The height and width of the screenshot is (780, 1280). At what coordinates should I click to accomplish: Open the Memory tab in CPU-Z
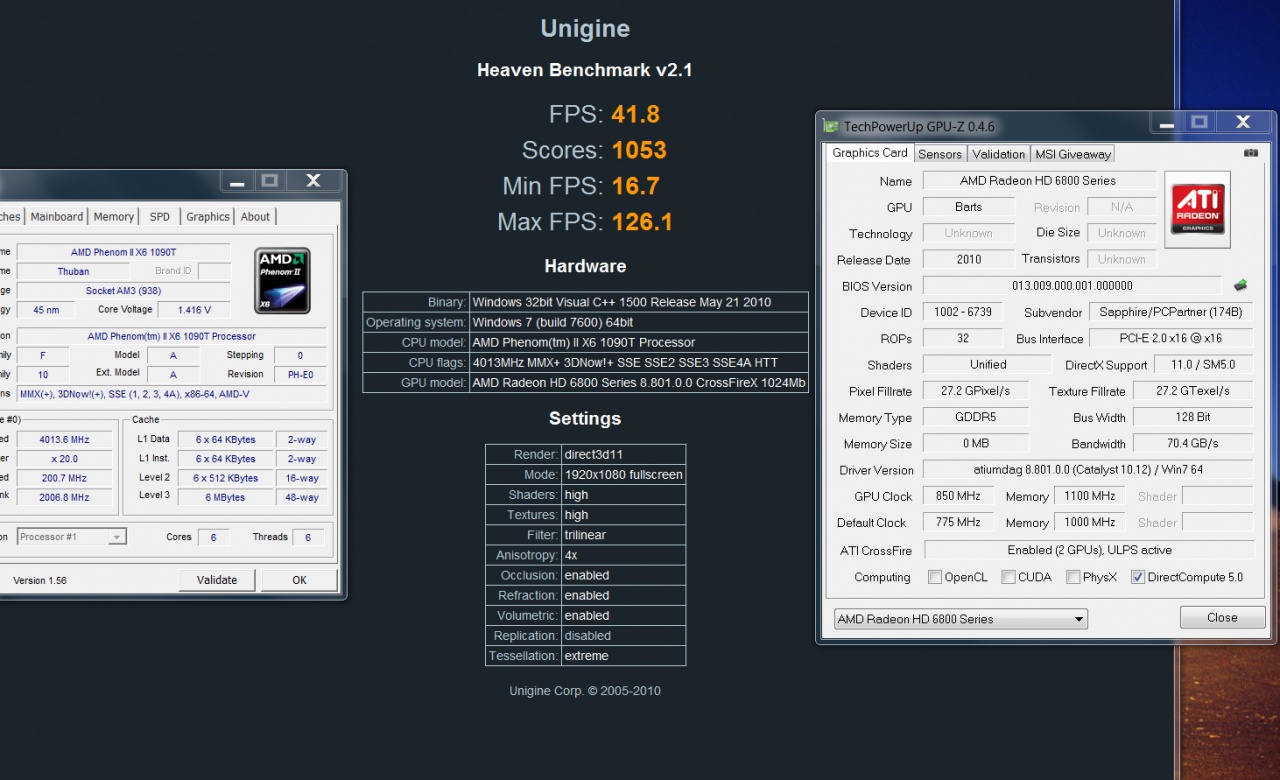(114, 217)
